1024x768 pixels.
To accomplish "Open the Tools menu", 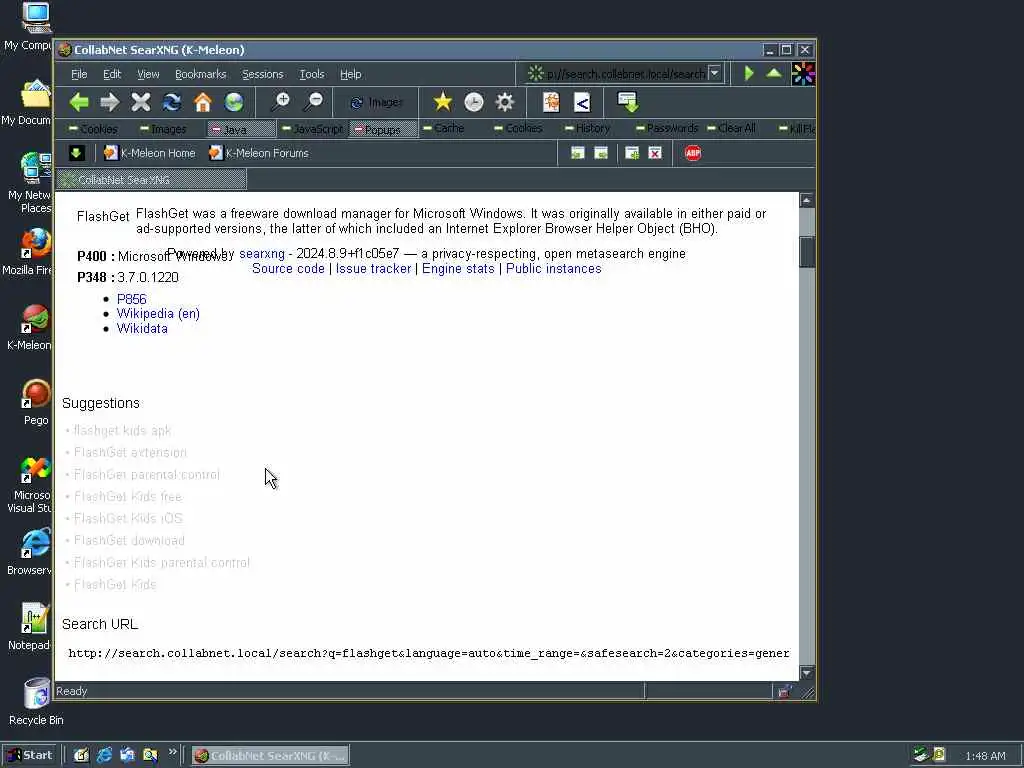I will click(312, 74).
